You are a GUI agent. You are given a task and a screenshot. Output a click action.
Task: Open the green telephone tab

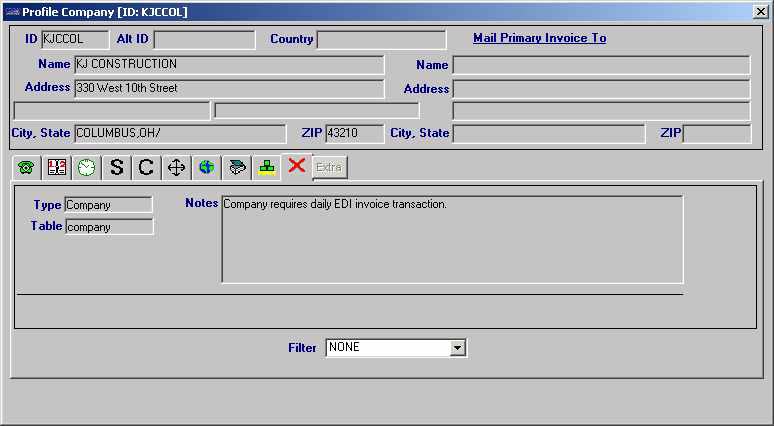click(x=26, y=168)
